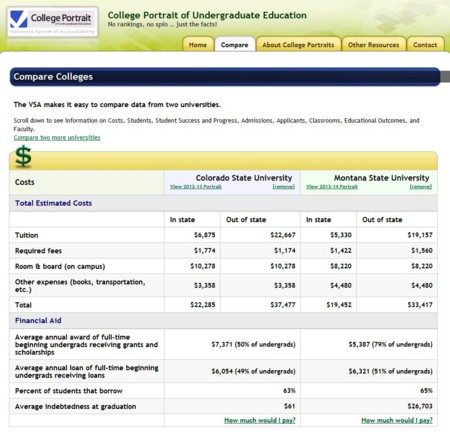450x432 pixels.
Task: Follow the Compare two more universities link
Action: pyautogui.click(x=57, y=138)
